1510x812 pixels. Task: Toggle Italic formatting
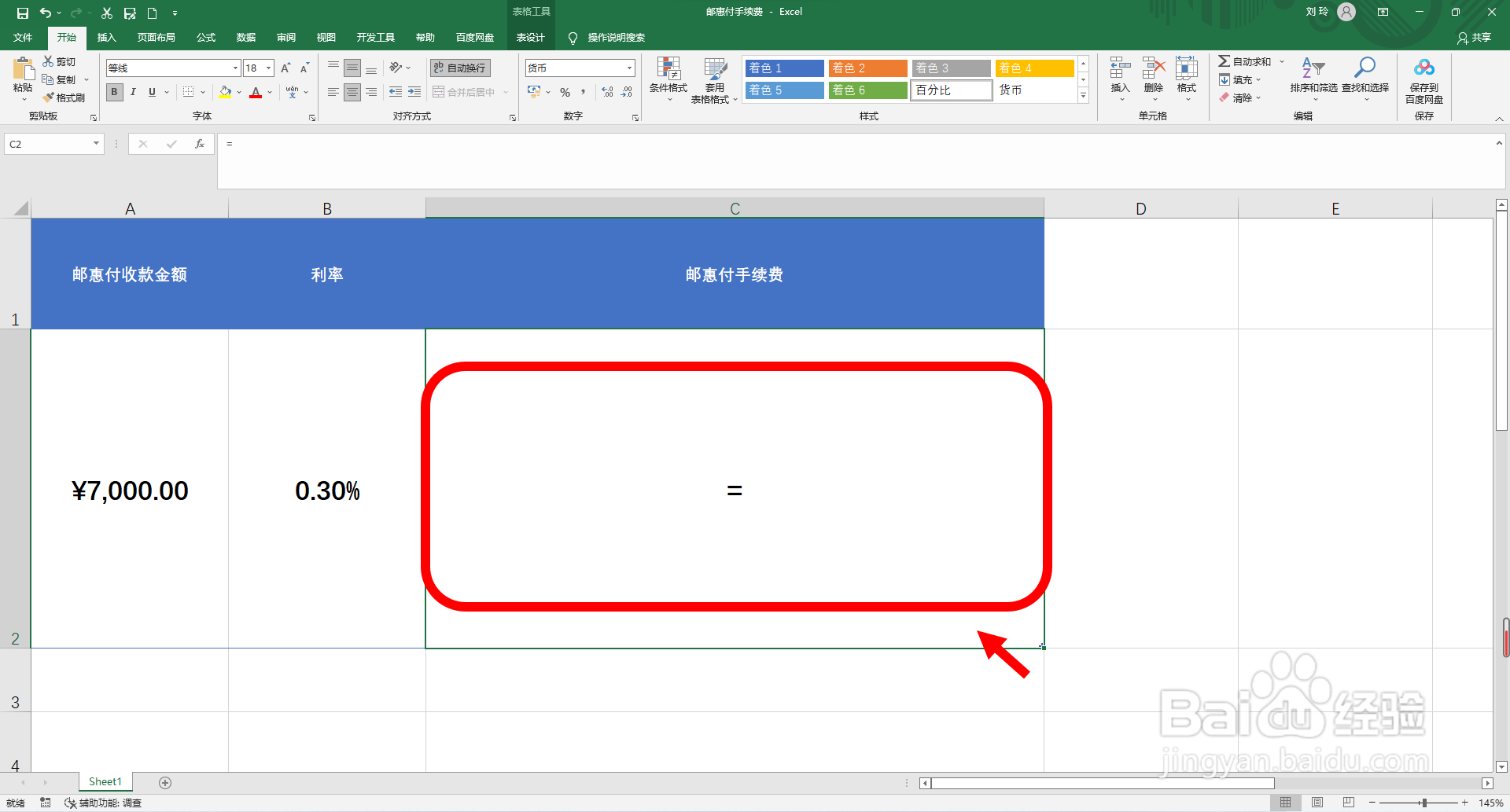(133, 92)
